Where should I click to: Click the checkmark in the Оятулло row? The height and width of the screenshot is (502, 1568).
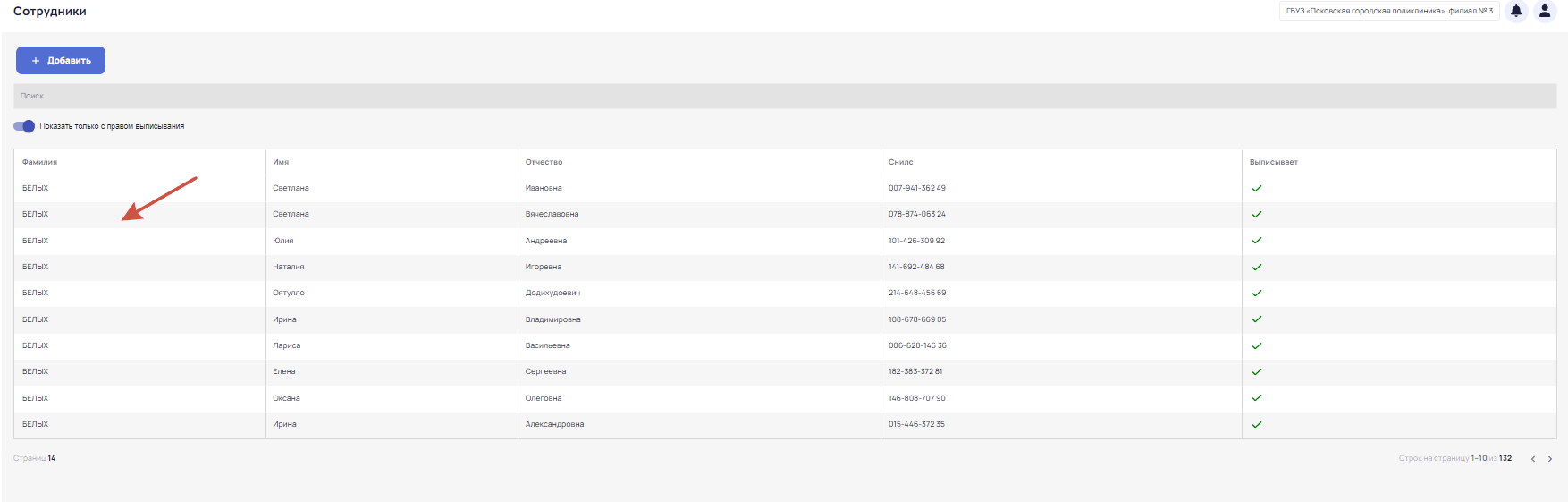pyautogui.click(x=1257, y=293)
